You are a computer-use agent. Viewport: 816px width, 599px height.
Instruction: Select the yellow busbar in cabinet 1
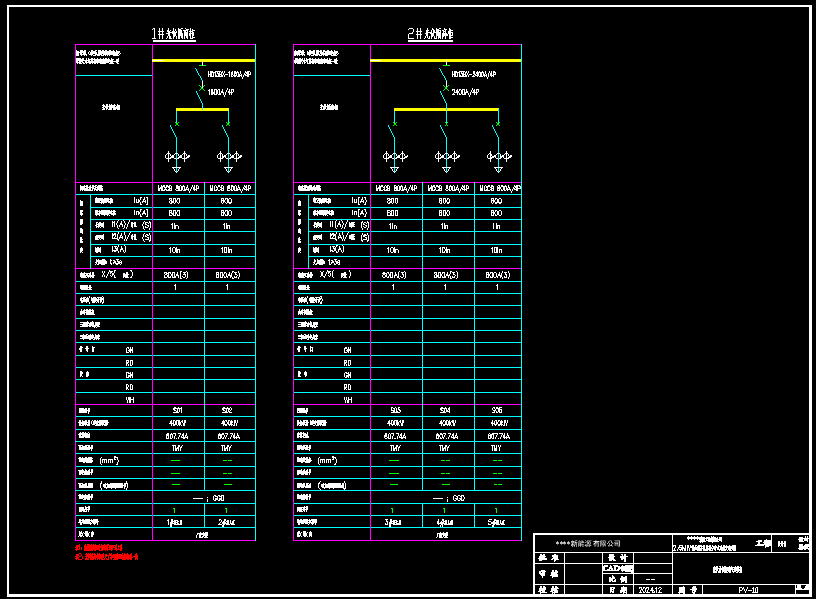coord(203,110)
